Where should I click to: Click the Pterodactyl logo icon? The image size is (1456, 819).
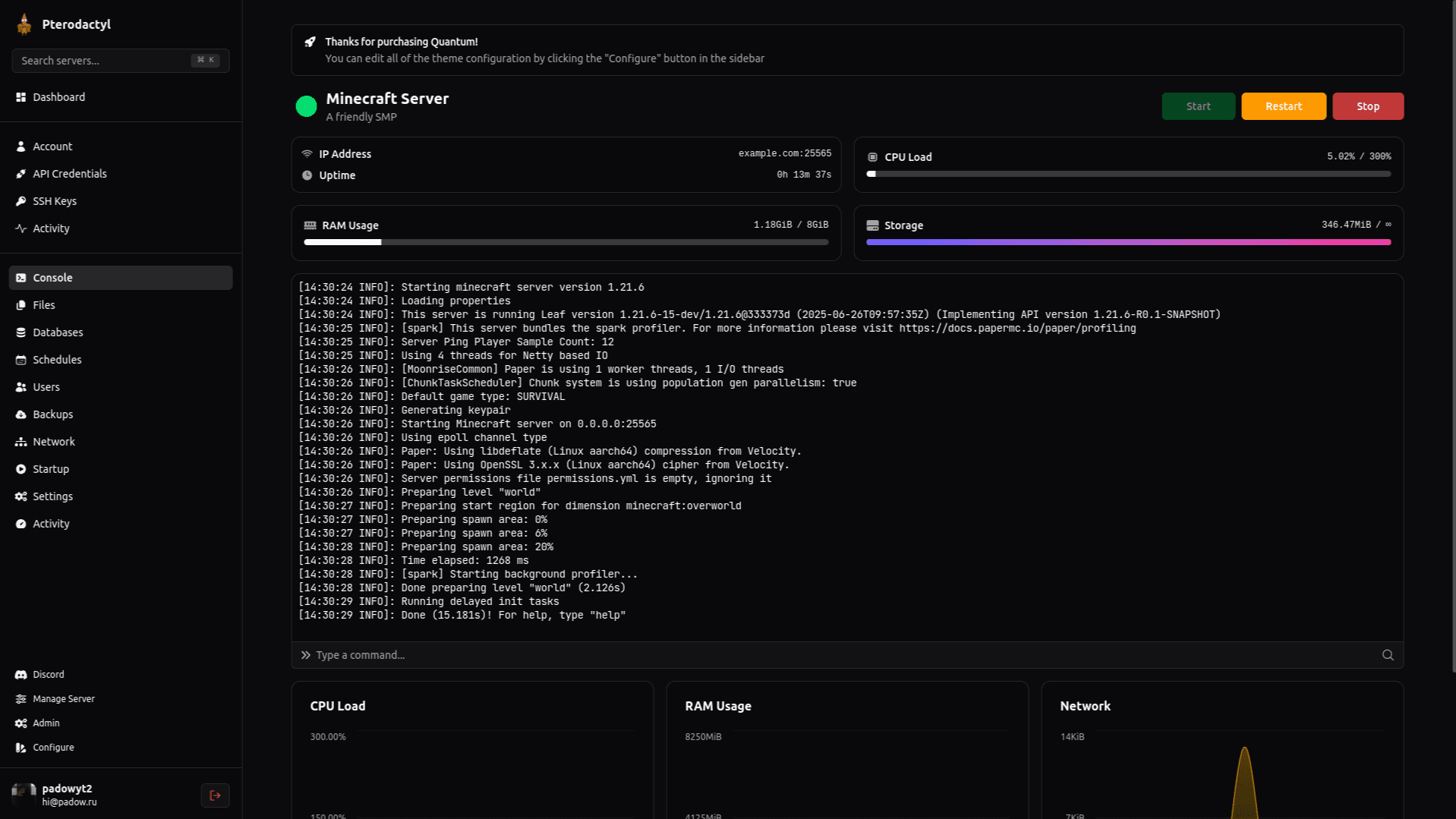(24, 24)
